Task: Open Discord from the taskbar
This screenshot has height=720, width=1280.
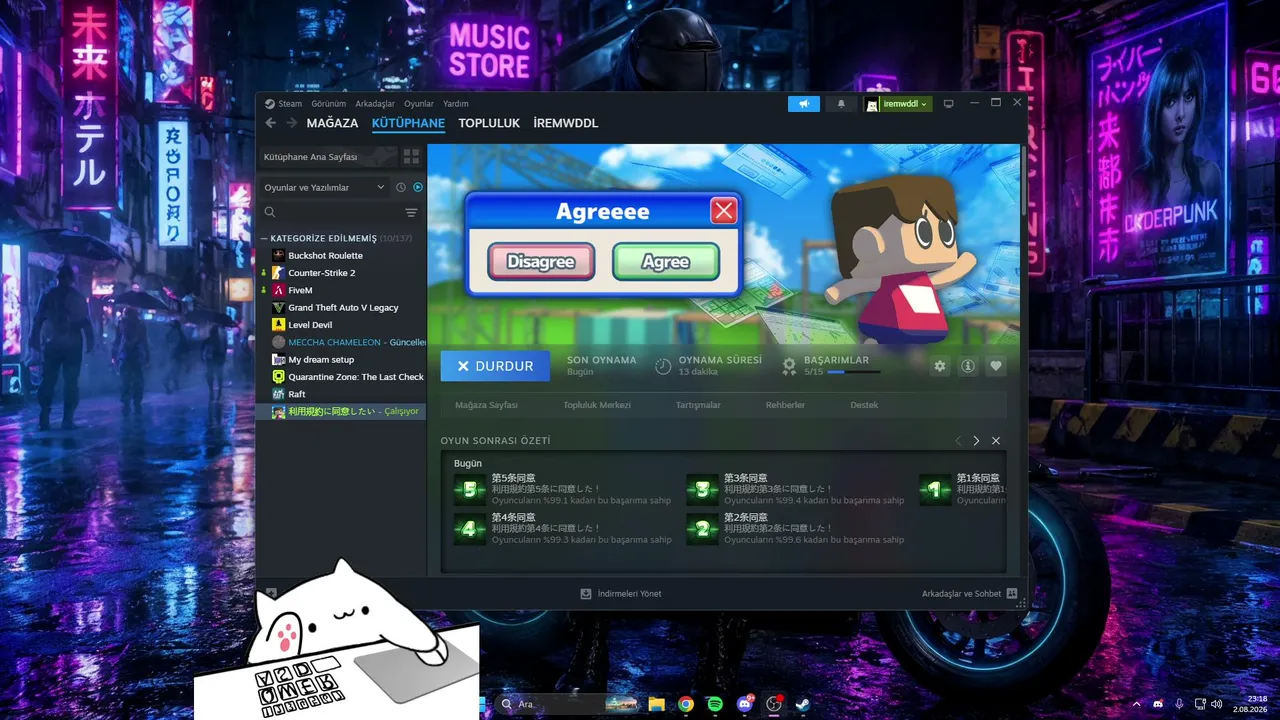Action: point(744,704)
